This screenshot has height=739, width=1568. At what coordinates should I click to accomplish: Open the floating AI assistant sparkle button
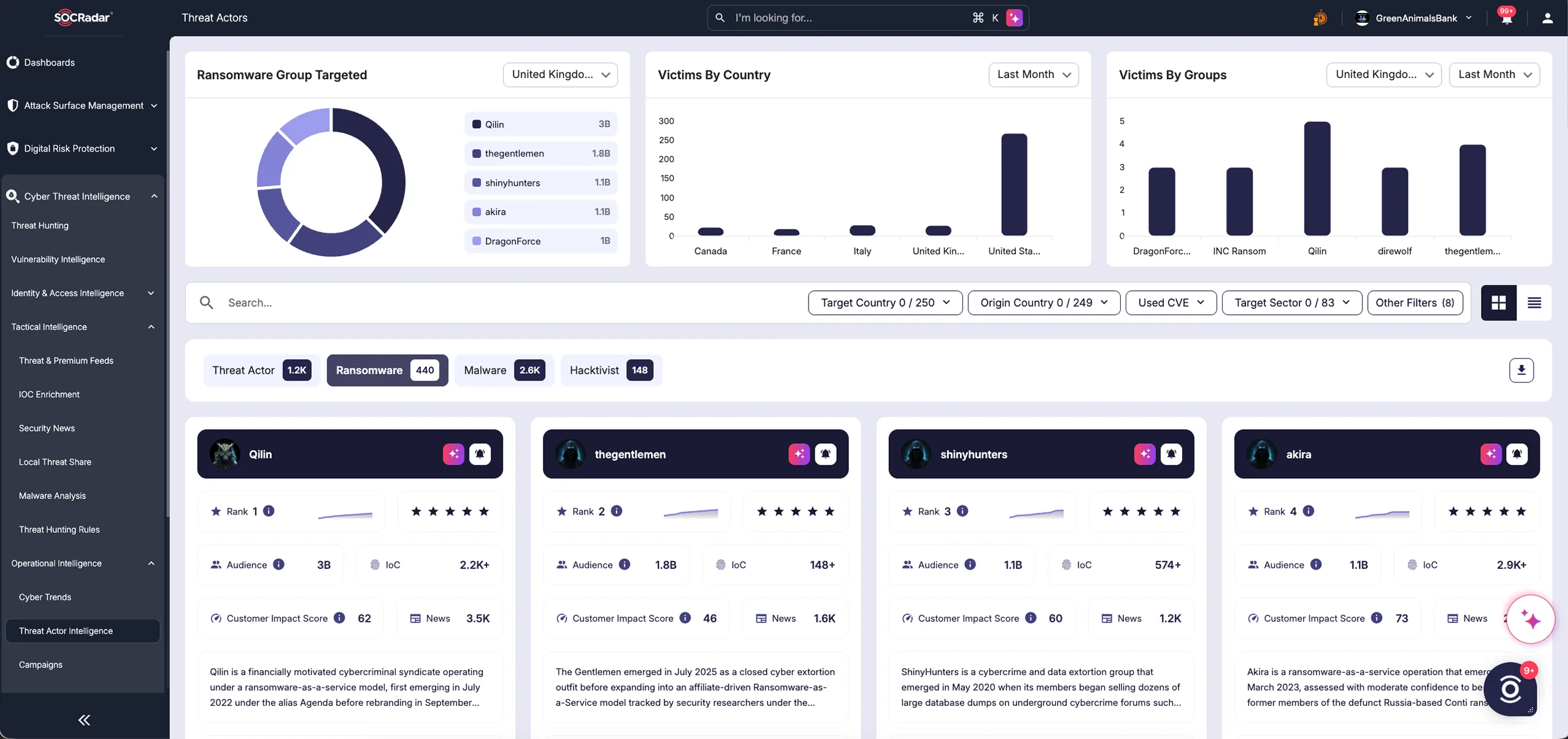tap(1531, 619)
